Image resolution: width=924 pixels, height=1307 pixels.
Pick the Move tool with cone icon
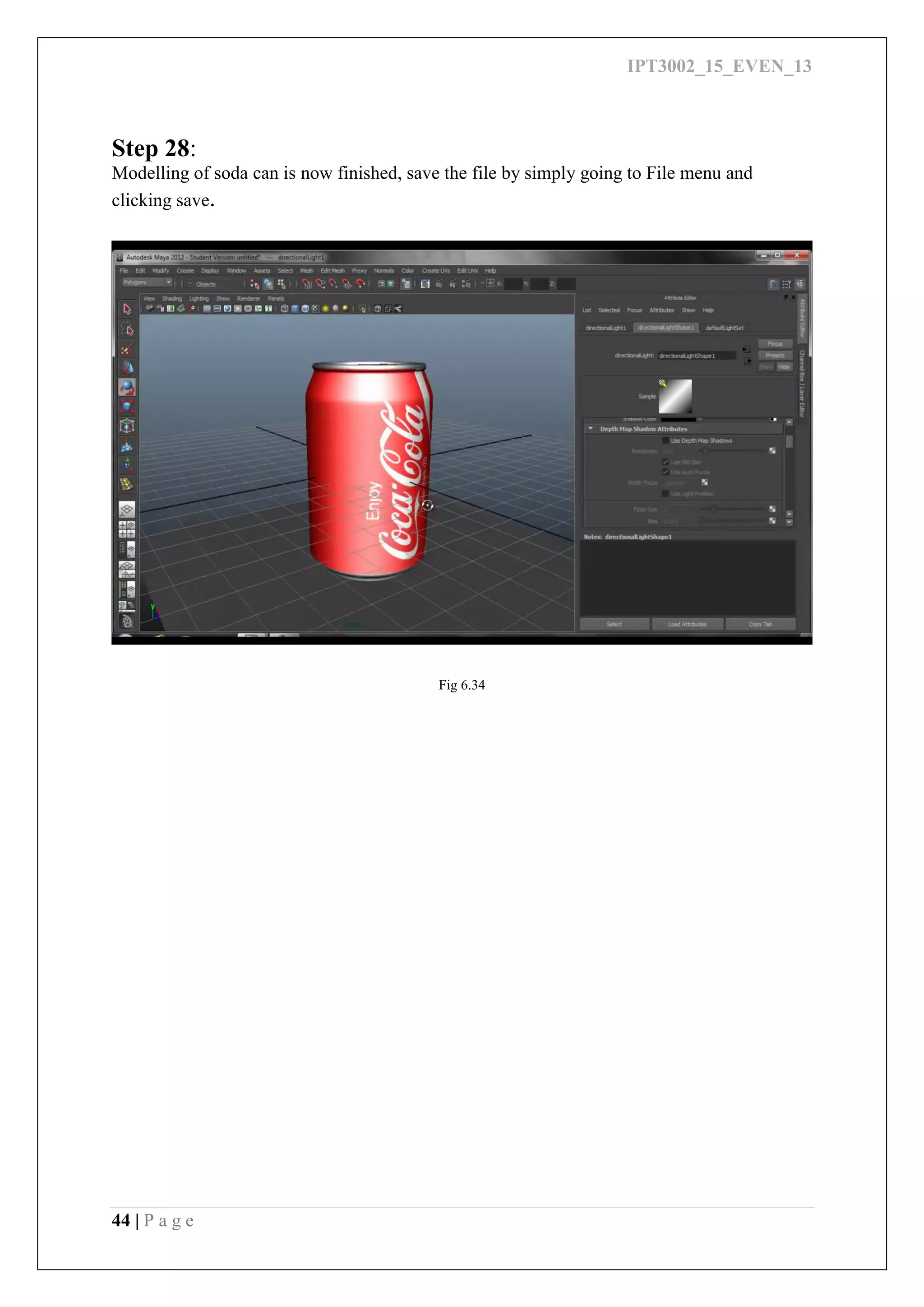pos(127,368)
